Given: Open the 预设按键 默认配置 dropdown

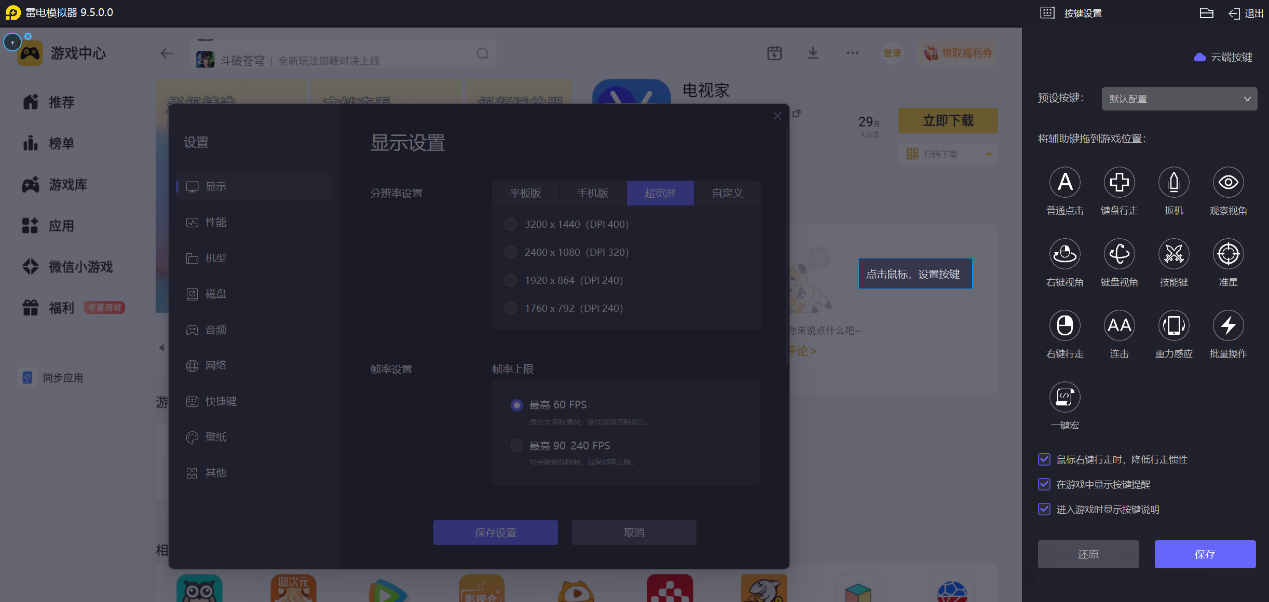Looking at the screenshot, I should 1178,99.
